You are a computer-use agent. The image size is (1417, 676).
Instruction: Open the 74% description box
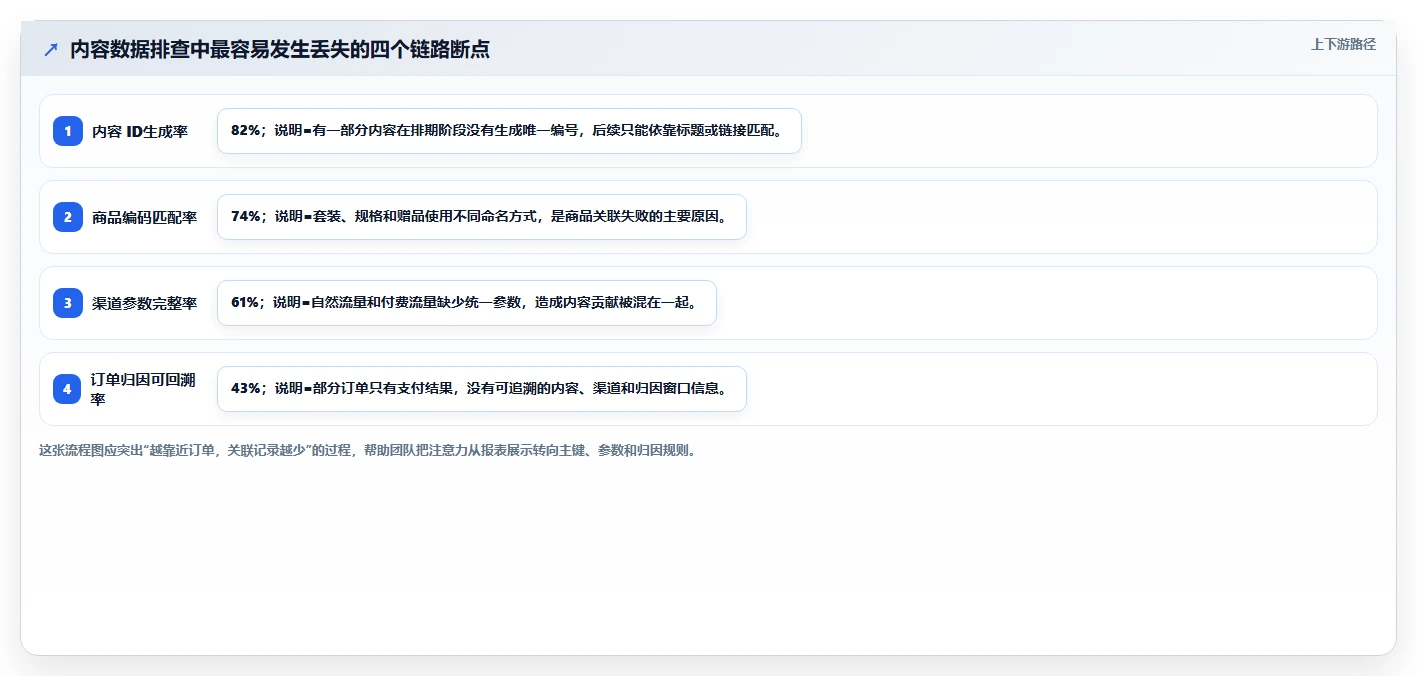(x=482, y=217)
